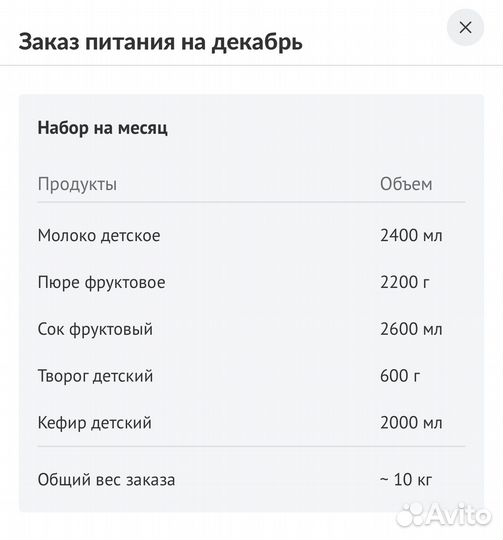This screenshot has width=503, height=540.
Task: Click the Объем column header
Action: [406, 184]
